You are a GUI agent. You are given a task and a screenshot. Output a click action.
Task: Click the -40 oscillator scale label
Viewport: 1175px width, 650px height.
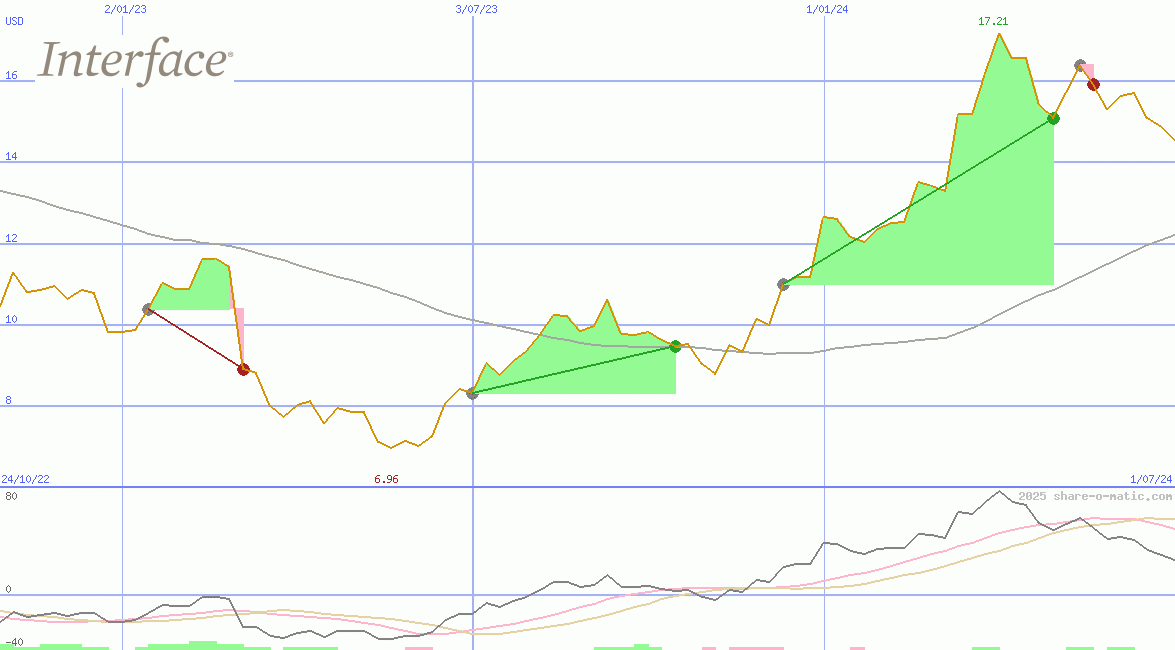[13, 642]
